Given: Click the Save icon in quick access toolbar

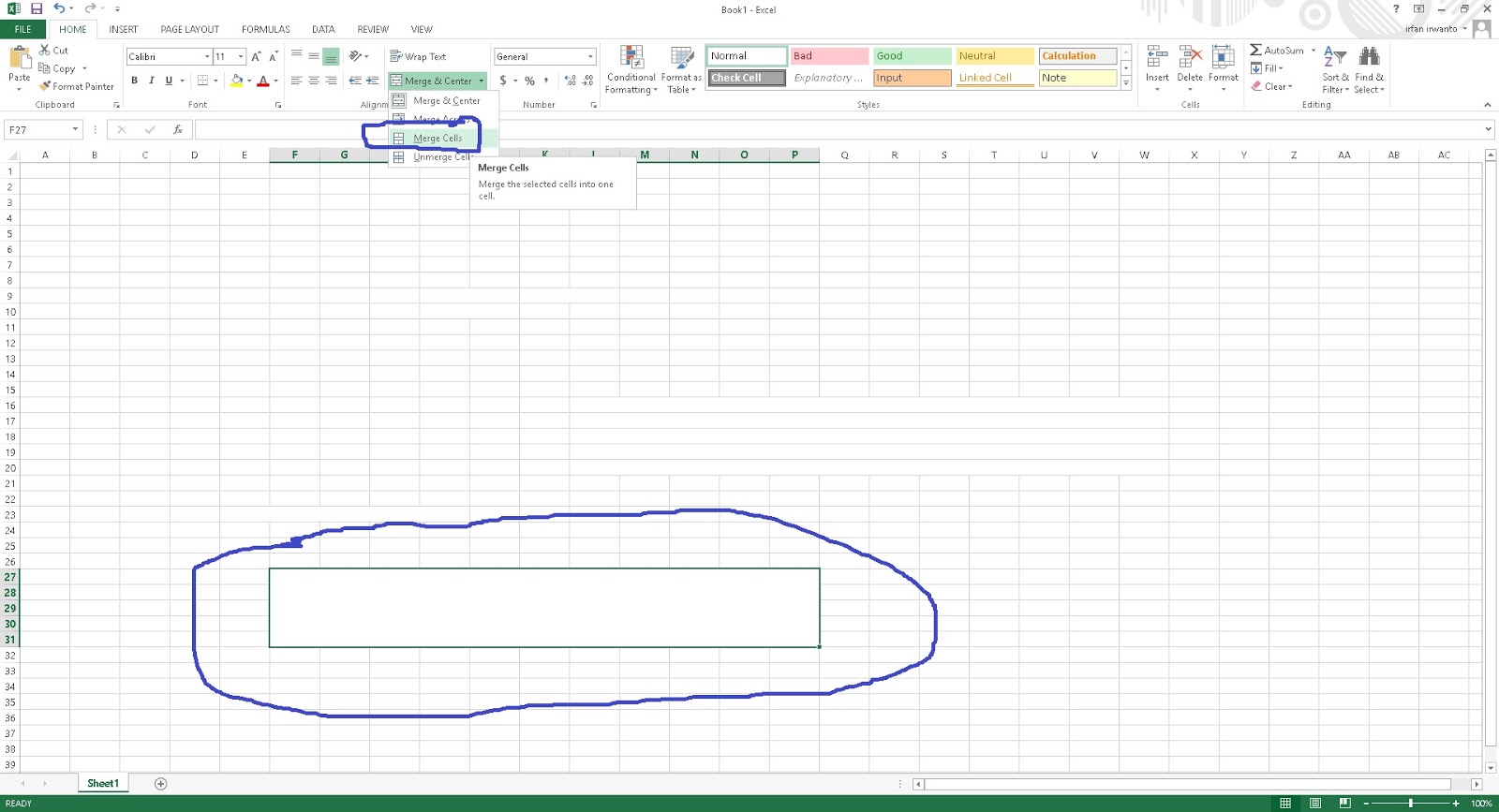Looking at the screenshot, I should point(37,8).
